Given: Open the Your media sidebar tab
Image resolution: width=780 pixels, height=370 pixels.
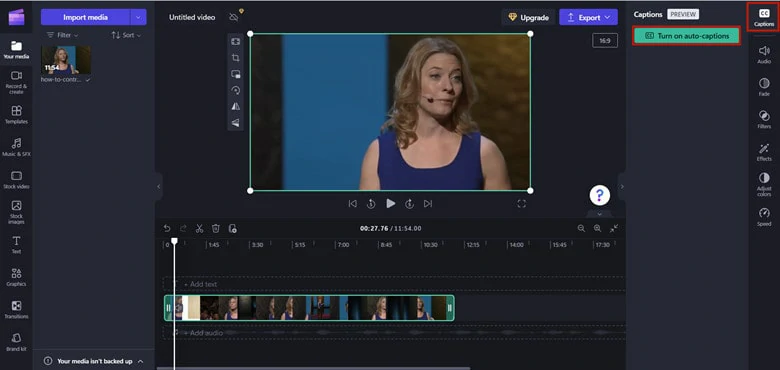Looking at the screenshot, I should coord(16,50).
